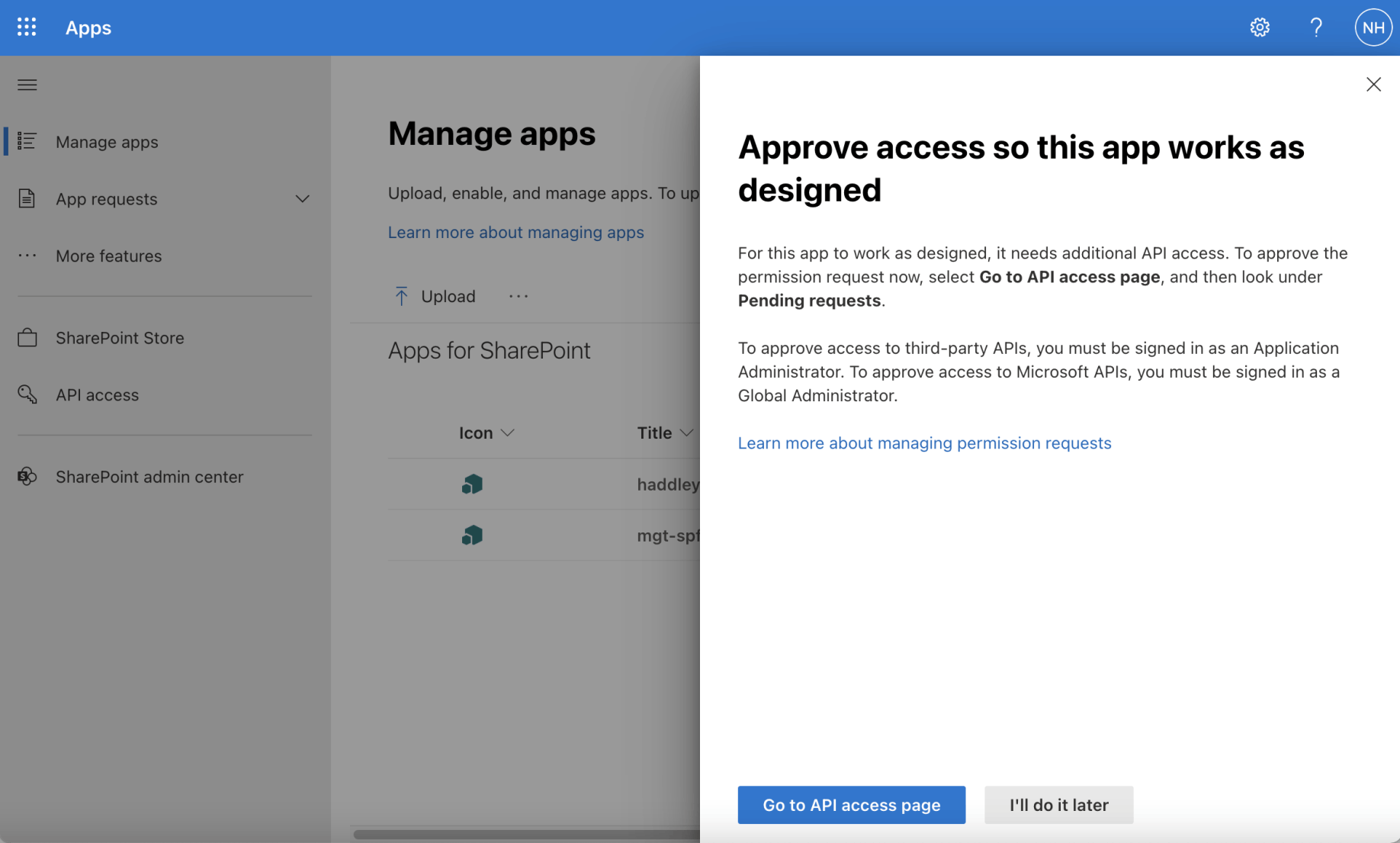Click the SharePoint Store bag icon
Image resolution: width=1400 pixels, height=843 pixels.
click(27, 337)
